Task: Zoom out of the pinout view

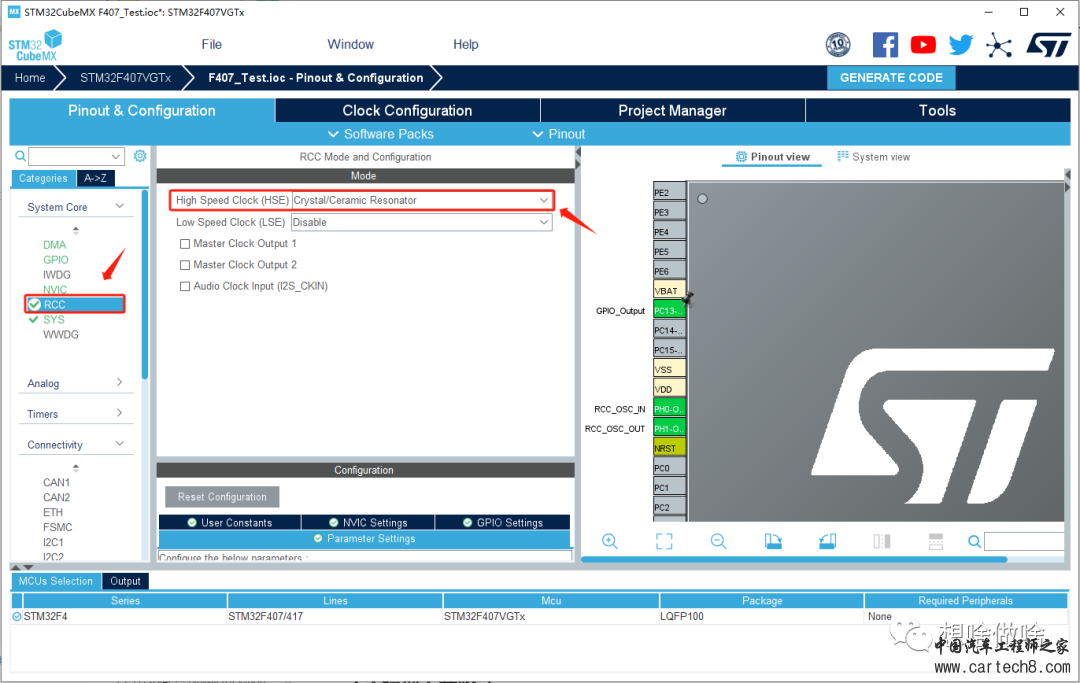Action: coord(718,541)
